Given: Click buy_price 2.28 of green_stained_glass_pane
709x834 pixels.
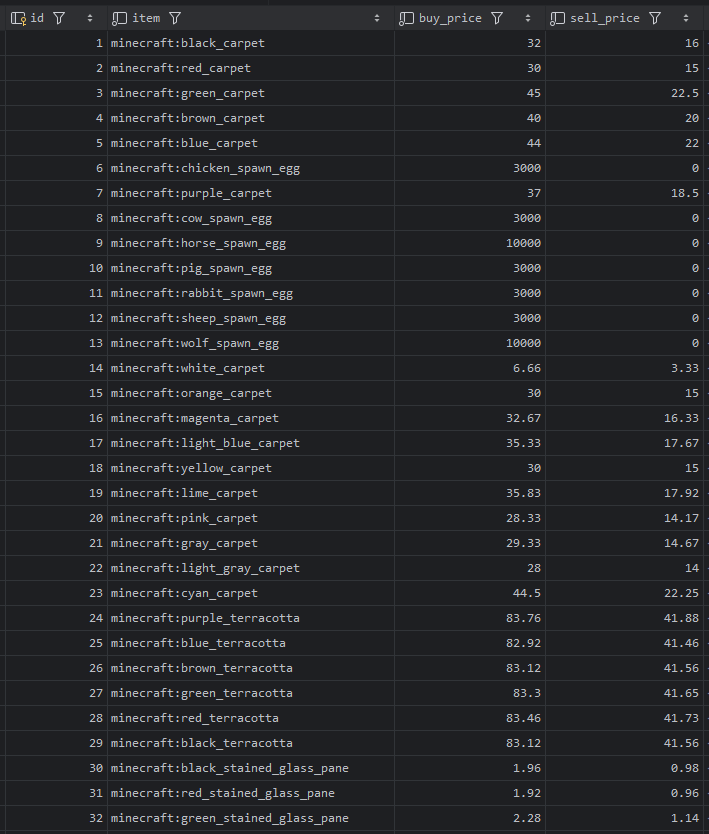Looking at the screenshot, I should point(470,818).
